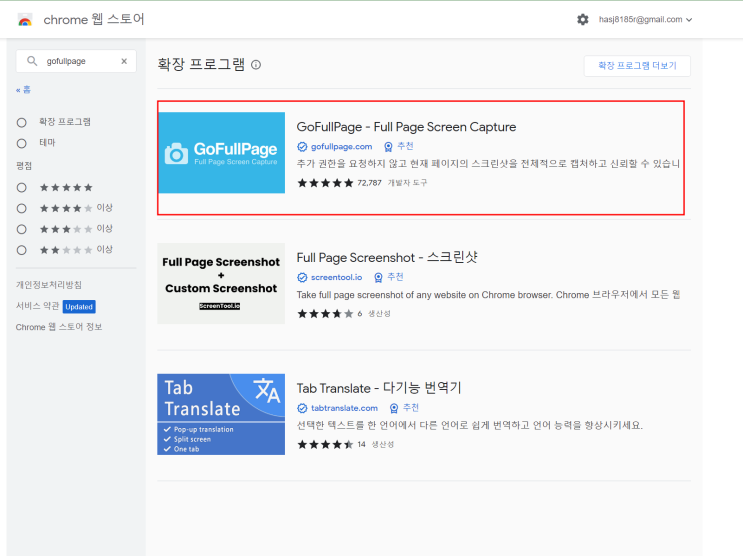Click verified badge next to gofullpage.com

pyautogui.click(x=302, y=146)
